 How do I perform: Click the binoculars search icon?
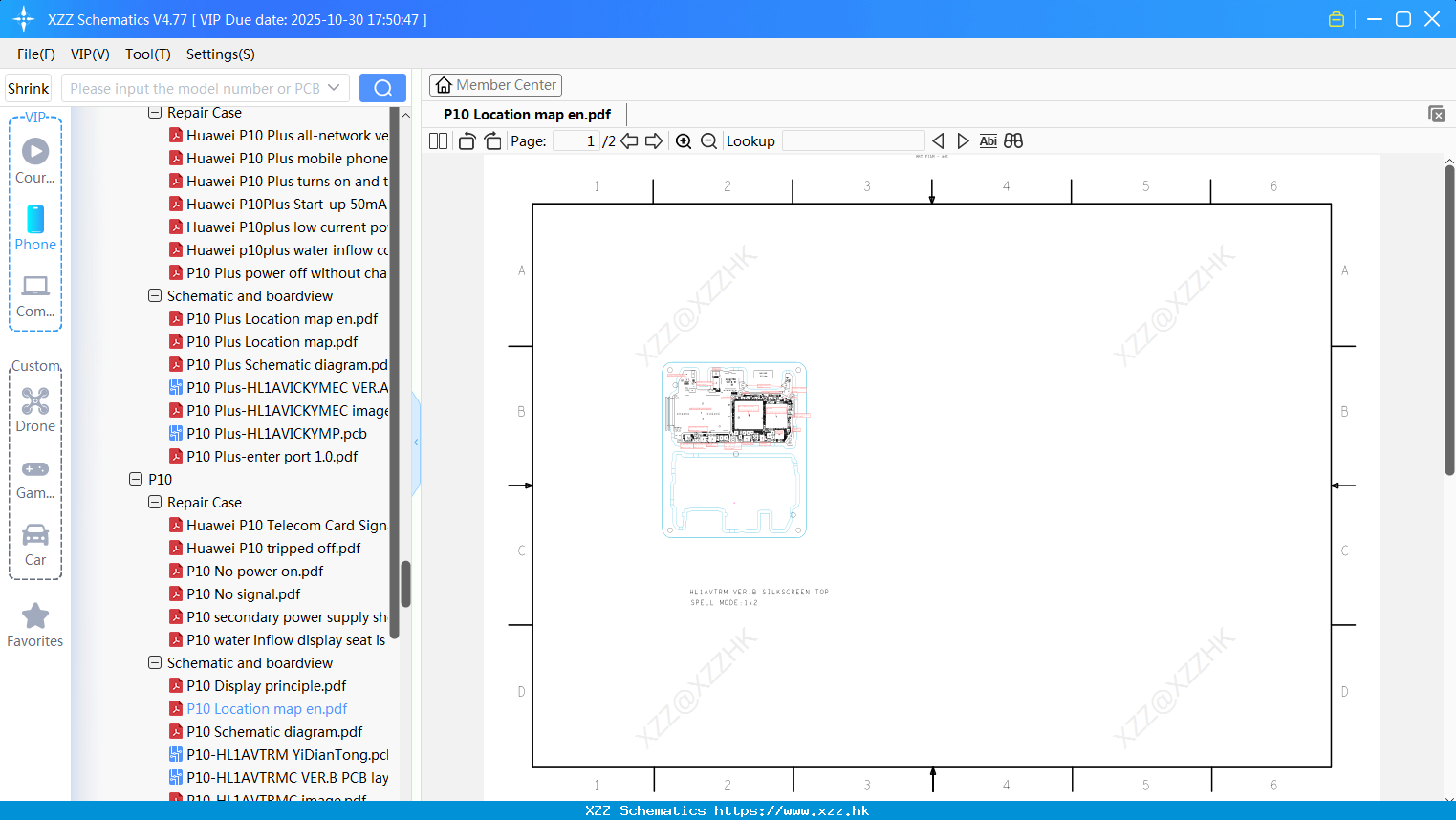[x=1013, y=140]
